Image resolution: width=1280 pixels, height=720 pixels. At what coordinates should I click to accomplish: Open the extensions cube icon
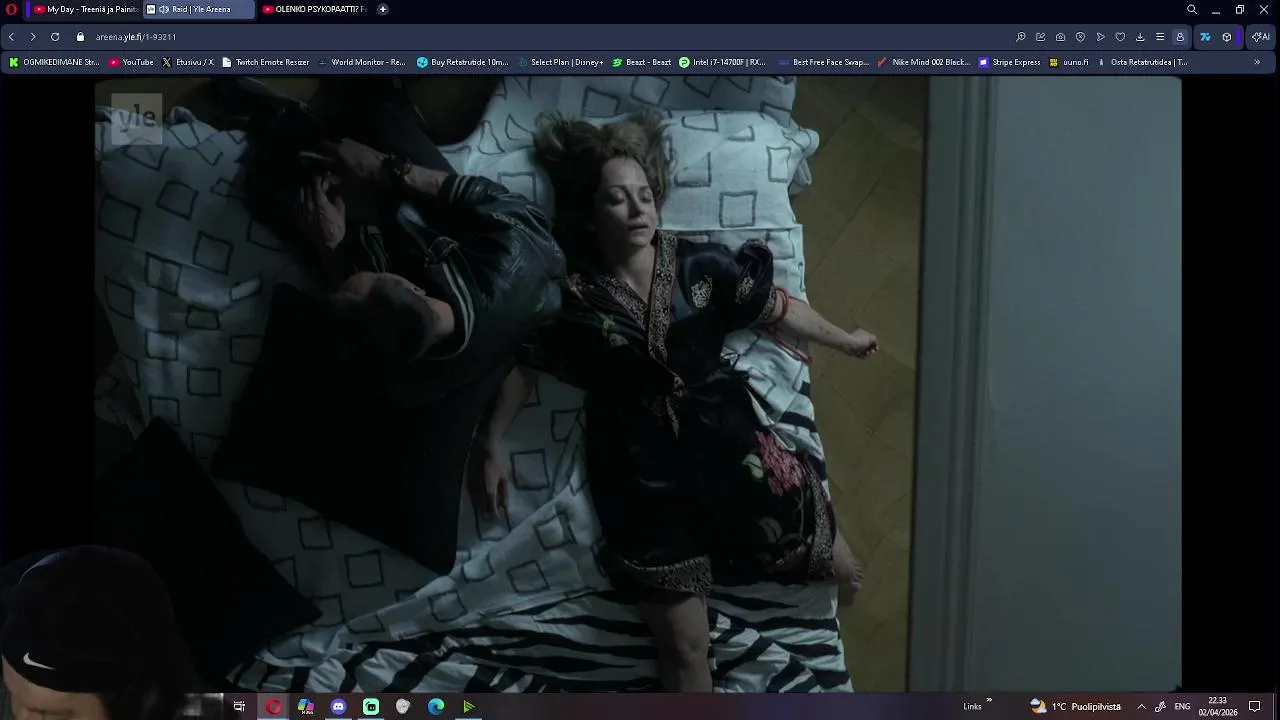[1227, 37]
